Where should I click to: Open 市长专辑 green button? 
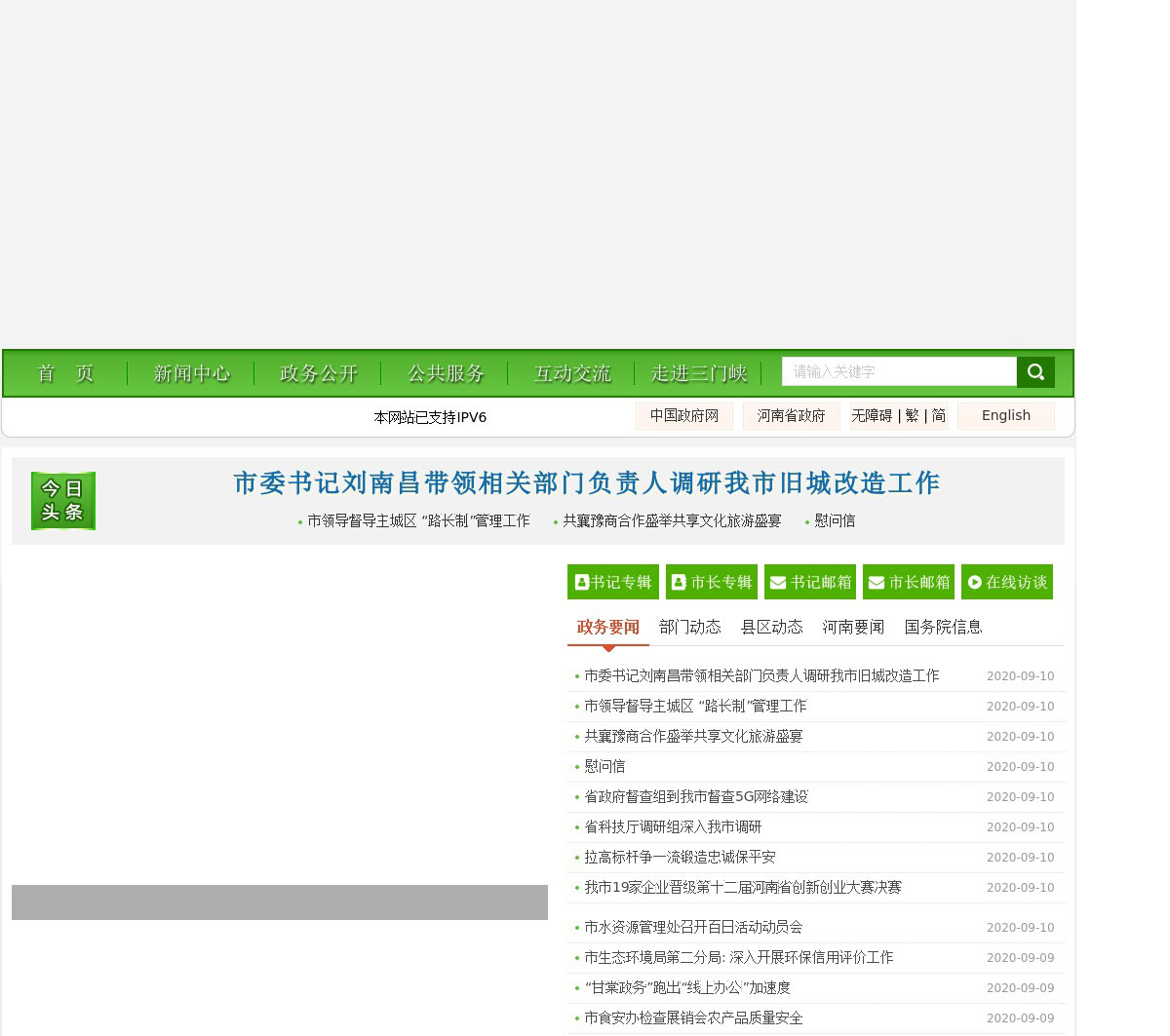coord(712,582)
